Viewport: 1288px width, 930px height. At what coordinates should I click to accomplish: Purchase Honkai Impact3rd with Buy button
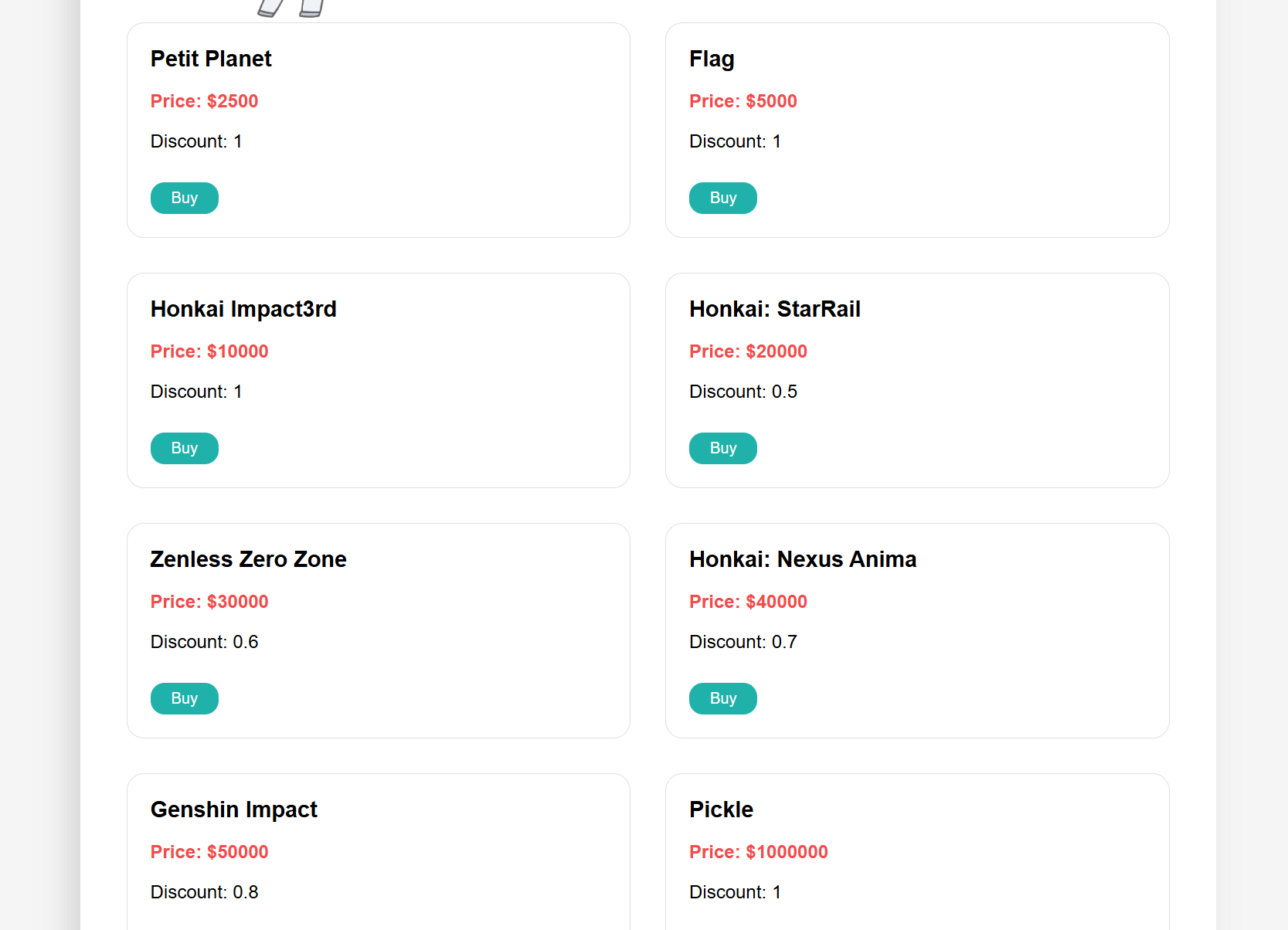[184, 448]
